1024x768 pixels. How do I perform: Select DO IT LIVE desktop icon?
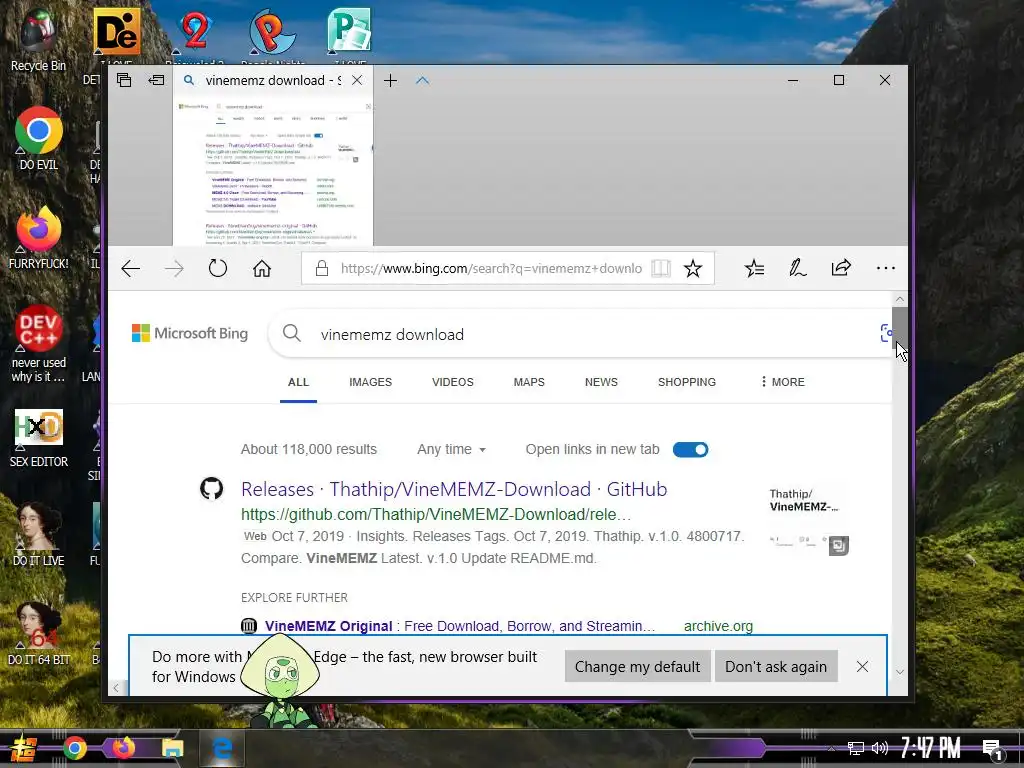tap(39, 534)
